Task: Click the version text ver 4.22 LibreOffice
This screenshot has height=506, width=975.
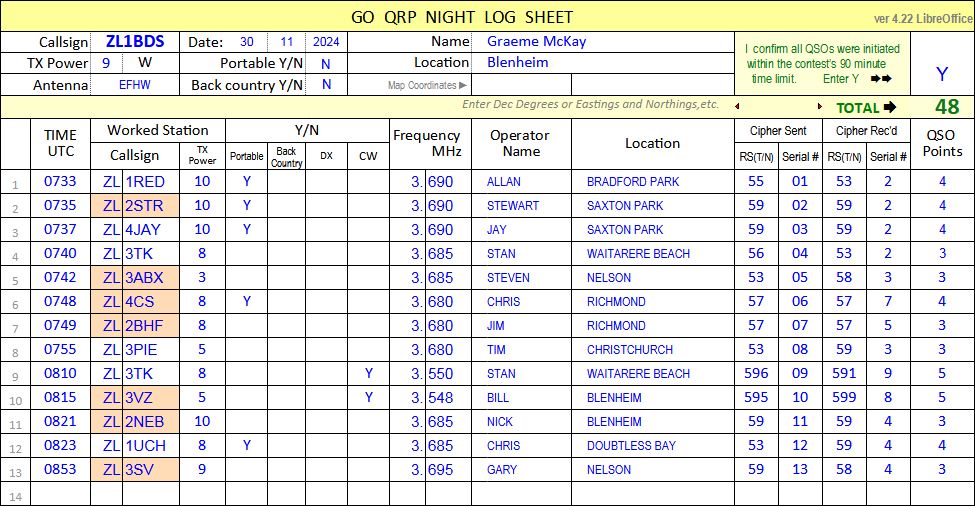Action: [923, 19]
